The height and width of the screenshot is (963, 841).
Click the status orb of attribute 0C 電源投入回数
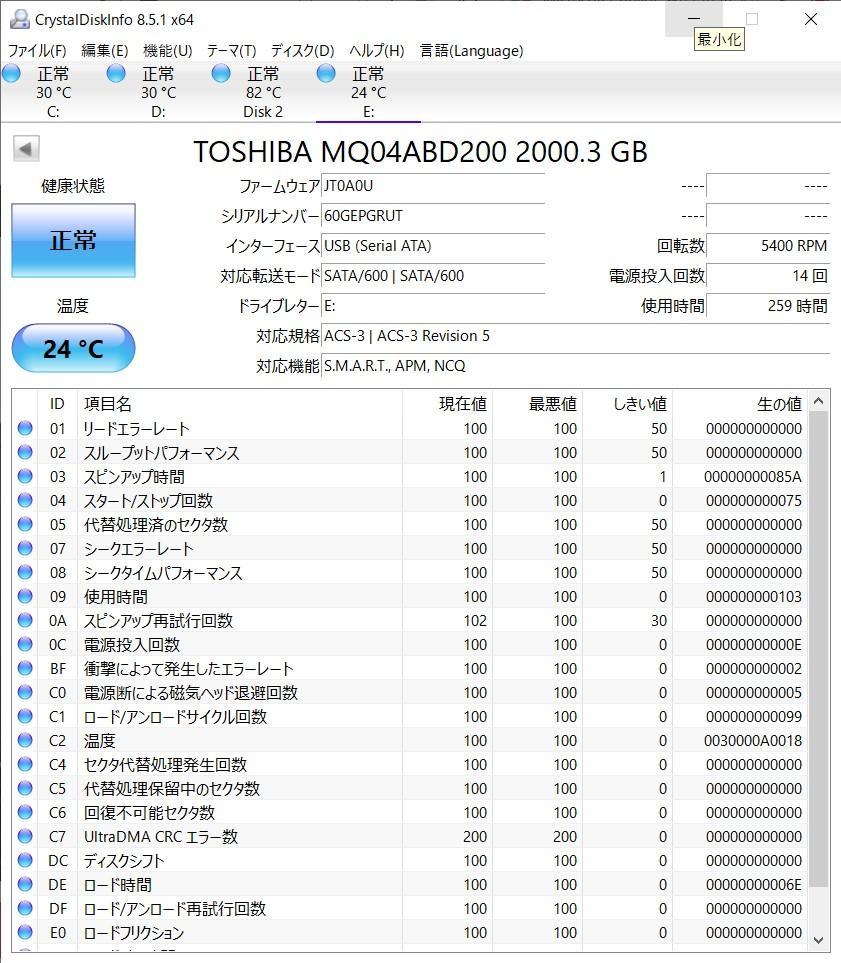[25, 644]
